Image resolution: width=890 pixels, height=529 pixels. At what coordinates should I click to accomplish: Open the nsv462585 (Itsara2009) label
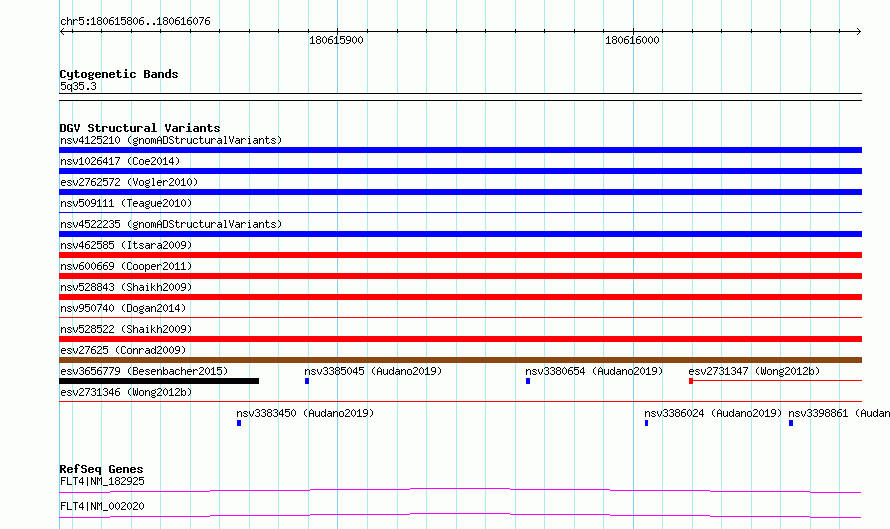pos(126,245)
